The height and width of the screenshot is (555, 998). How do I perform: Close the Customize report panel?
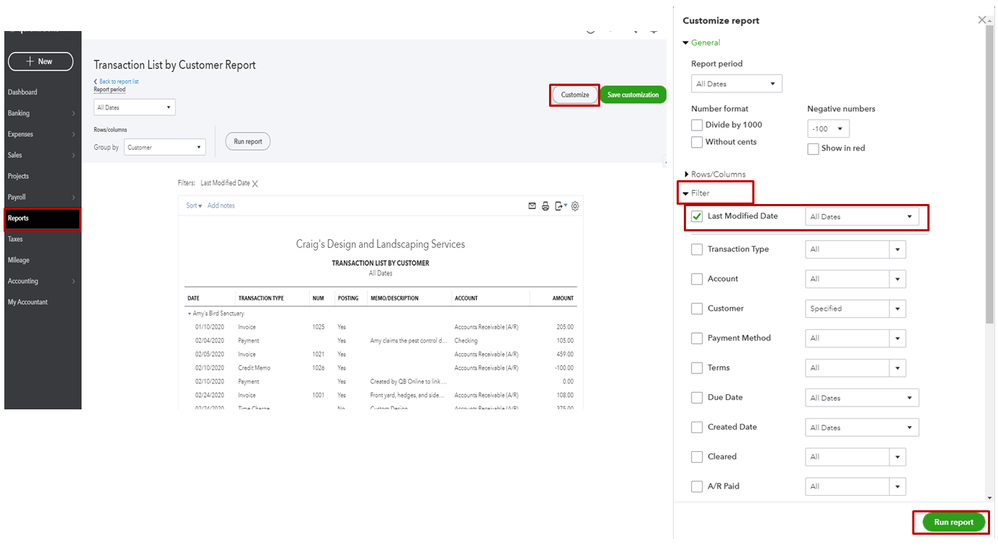(x=981, y=20)
